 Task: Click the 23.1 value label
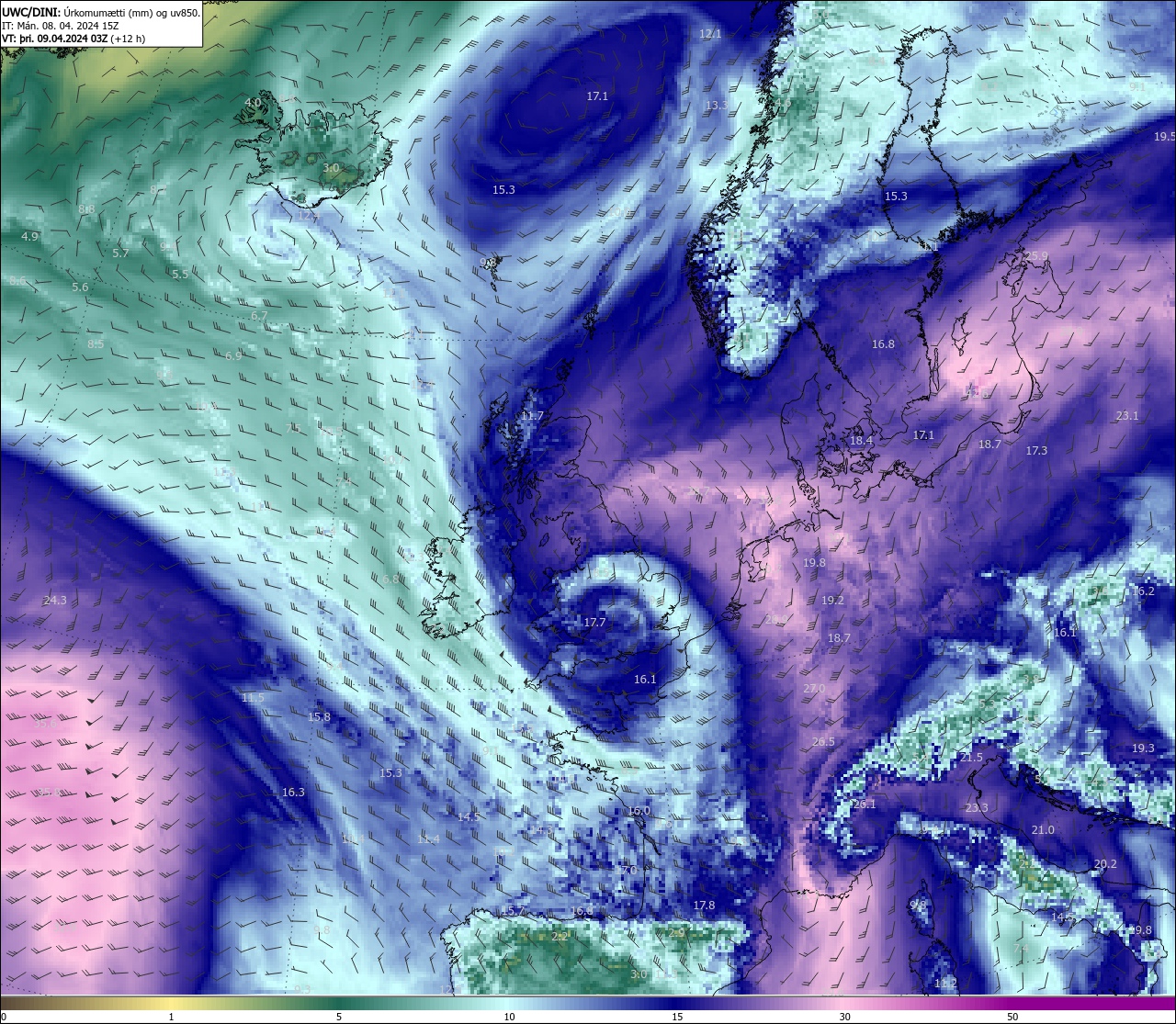click(x=1127, y=416)
